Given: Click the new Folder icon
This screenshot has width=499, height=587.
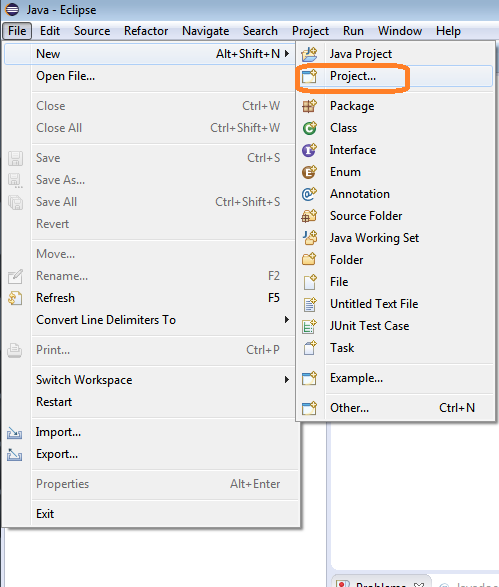Looking at the screenshot, I should [x=309, y=260].
